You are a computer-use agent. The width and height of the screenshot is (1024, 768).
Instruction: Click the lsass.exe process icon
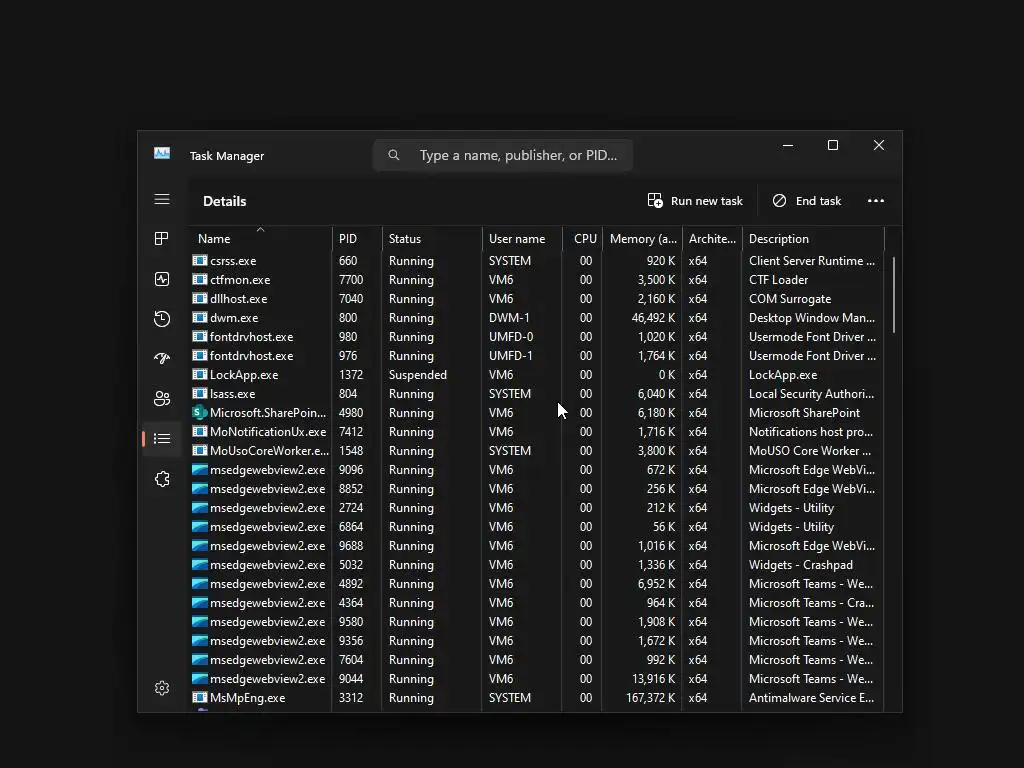[200, 394]
